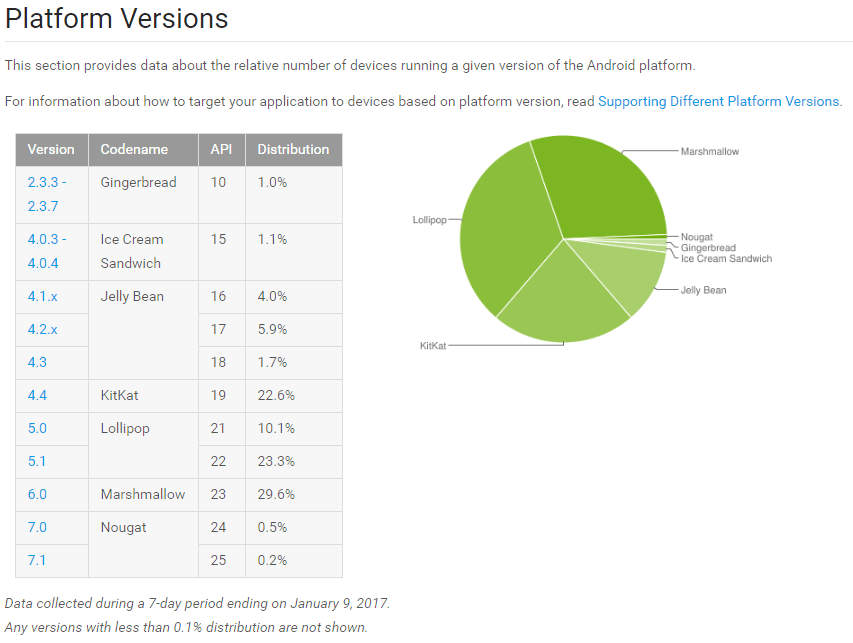Viewport: 853px width, 643px height.
Task: Select the Nougat codename cell
Action: [x=143, y=544]
